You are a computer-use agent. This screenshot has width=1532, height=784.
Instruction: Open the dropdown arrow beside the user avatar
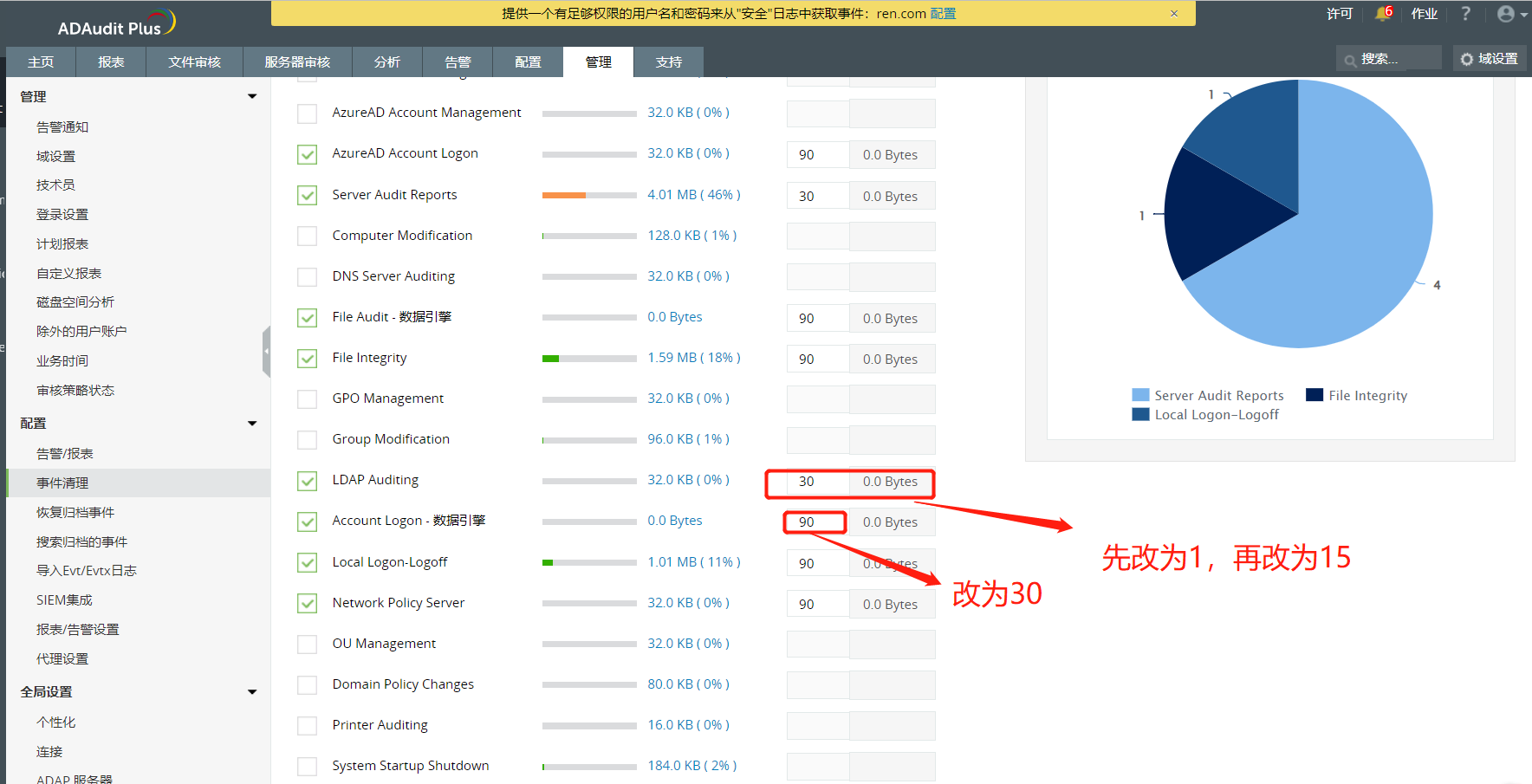1523,15
